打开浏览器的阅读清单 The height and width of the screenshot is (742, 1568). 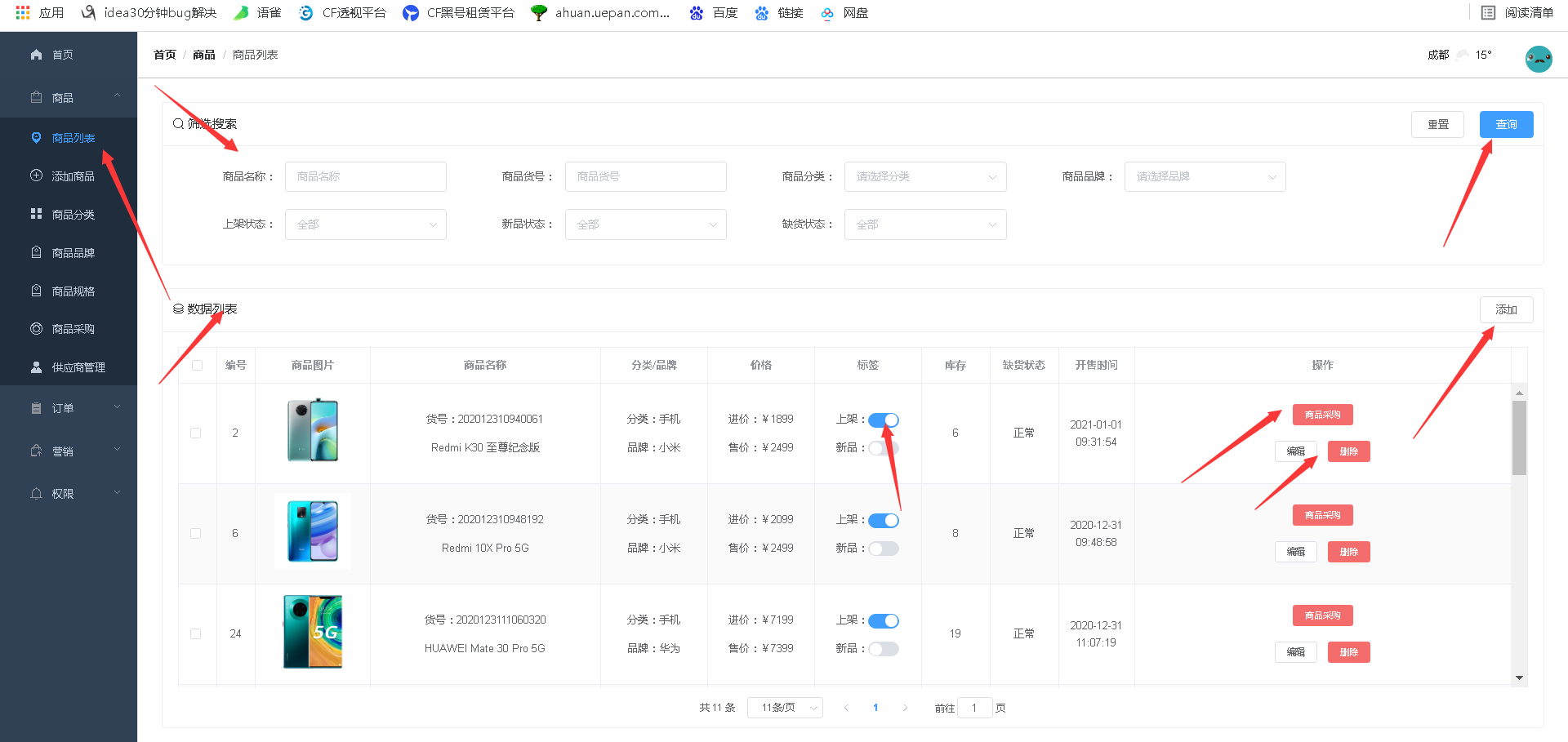(x=1517, y=12)
